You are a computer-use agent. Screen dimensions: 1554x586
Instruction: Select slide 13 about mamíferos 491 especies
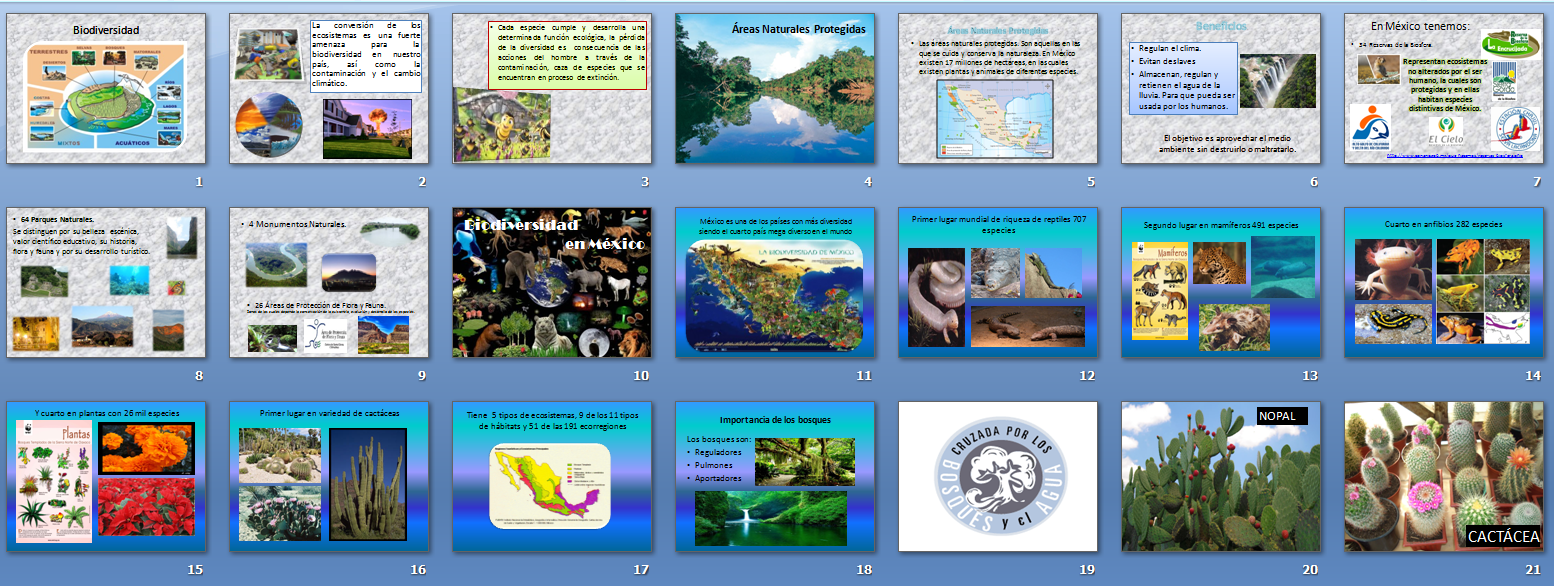pos(1221,282)
